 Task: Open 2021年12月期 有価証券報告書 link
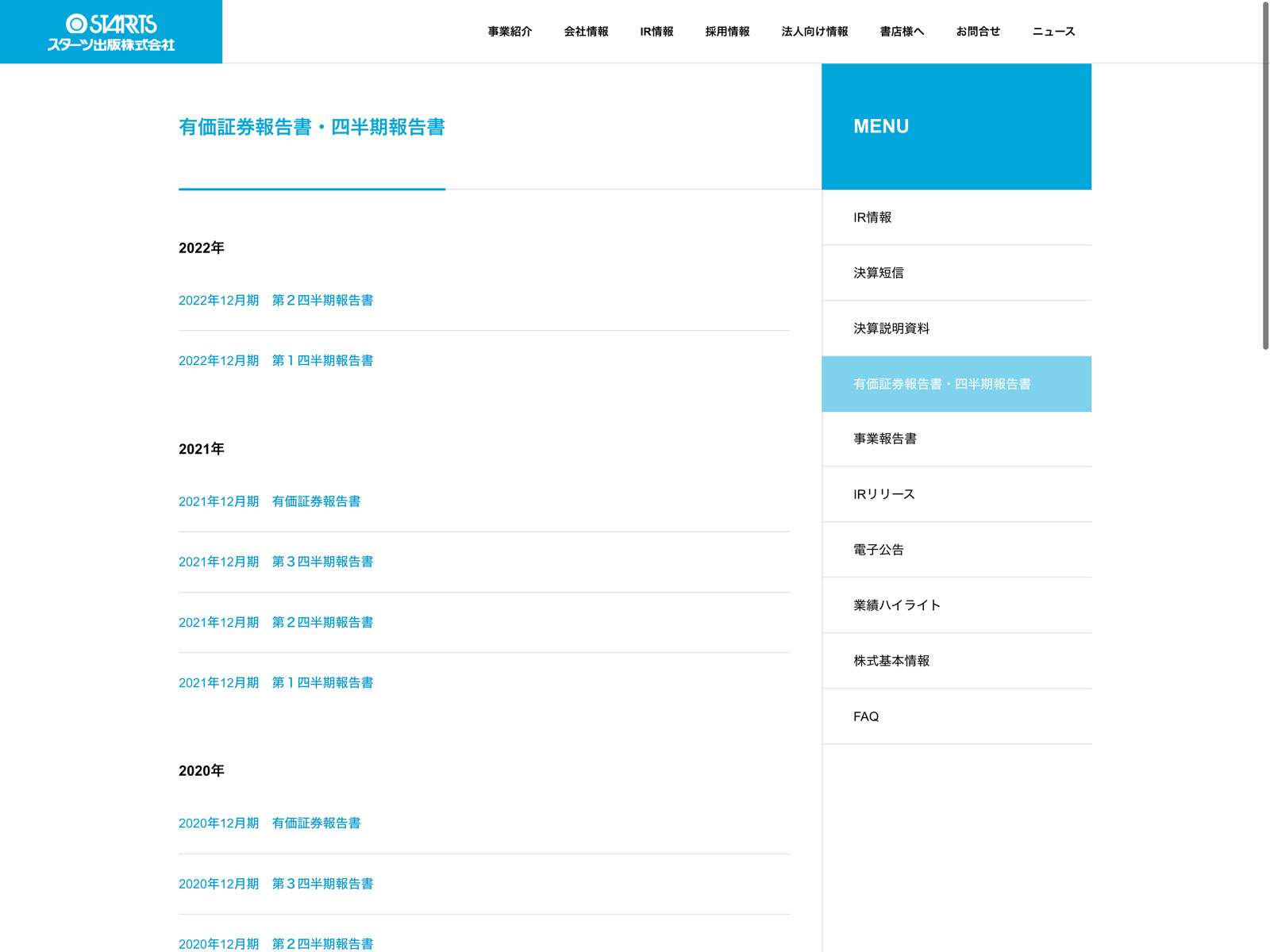[x=269, y=501]
